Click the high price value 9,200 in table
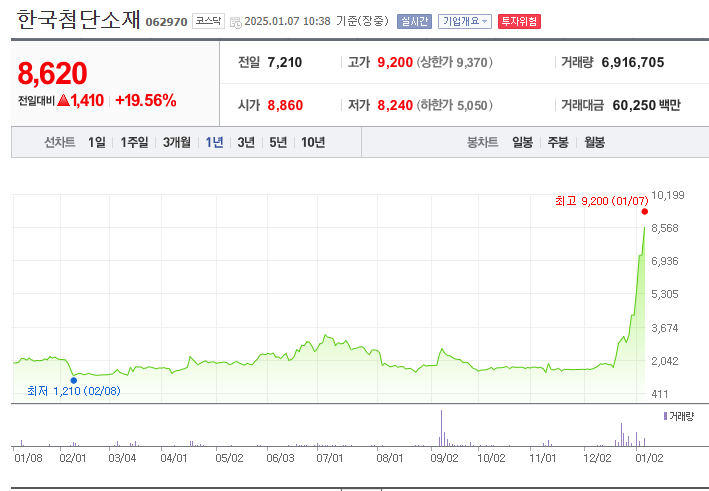This screenshot has width=709, height=491. tap(395, 62)
